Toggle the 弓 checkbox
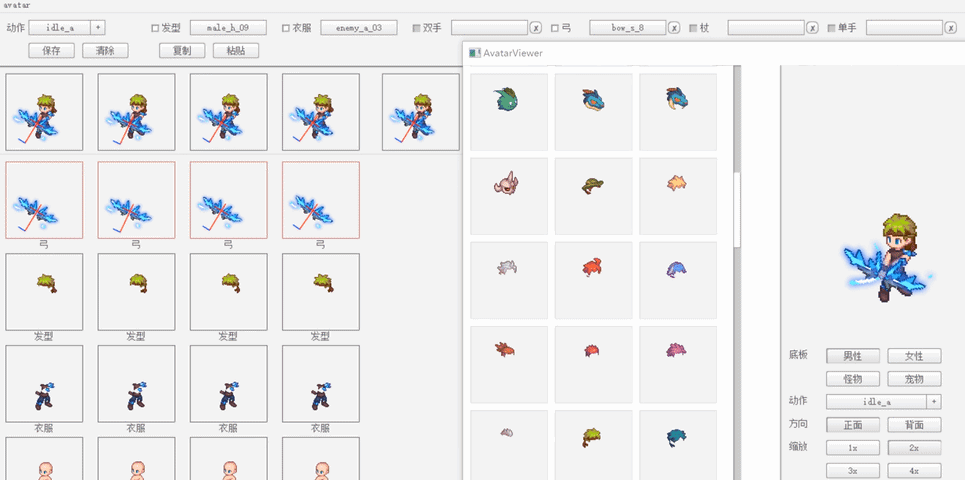Screen dimensions: 965x480 point(555,28)
